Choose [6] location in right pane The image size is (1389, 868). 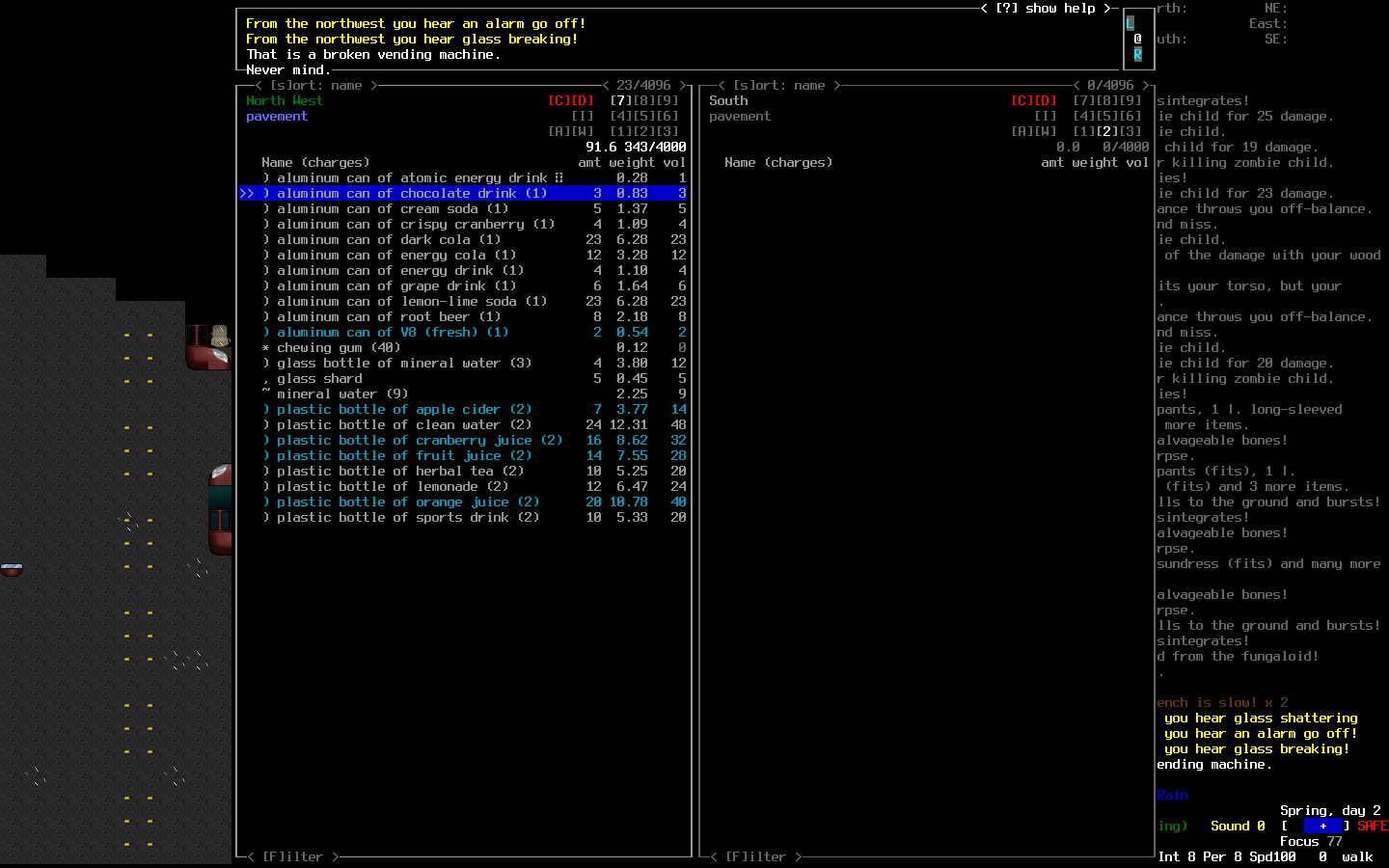click(1130, 116)
